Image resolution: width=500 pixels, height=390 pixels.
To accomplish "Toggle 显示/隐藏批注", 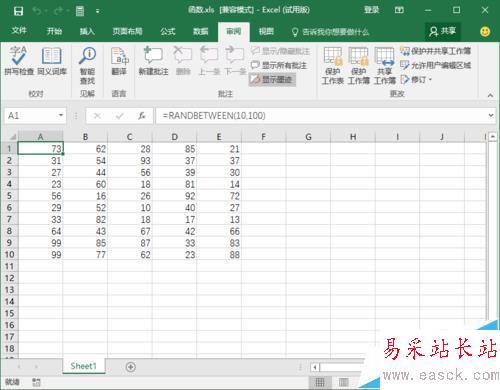I will coord(280,51).
